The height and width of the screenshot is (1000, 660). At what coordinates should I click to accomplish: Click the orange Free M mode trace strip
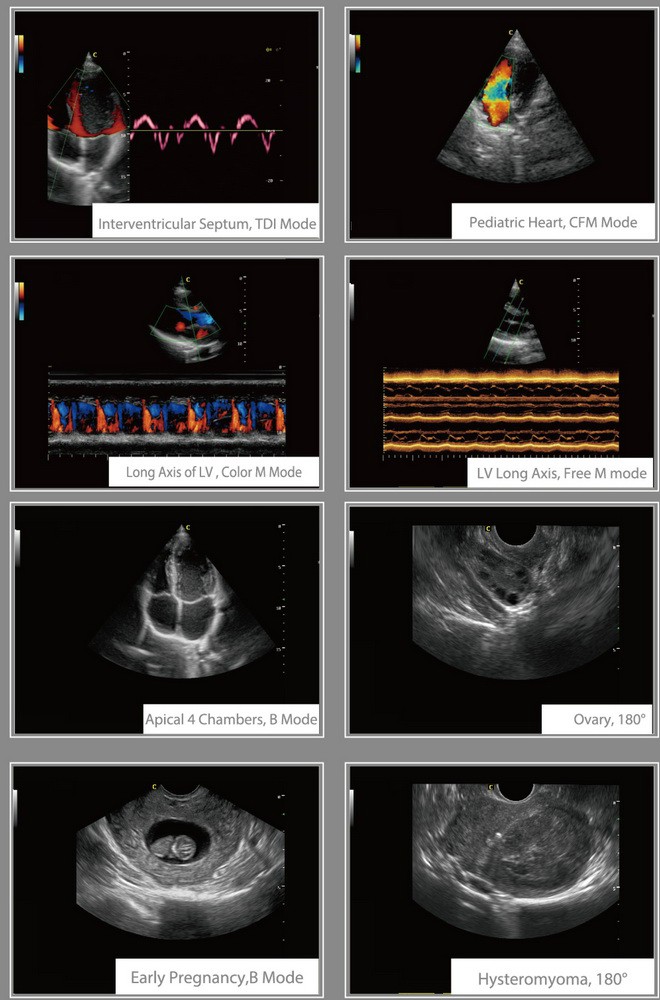click(500, 410)
